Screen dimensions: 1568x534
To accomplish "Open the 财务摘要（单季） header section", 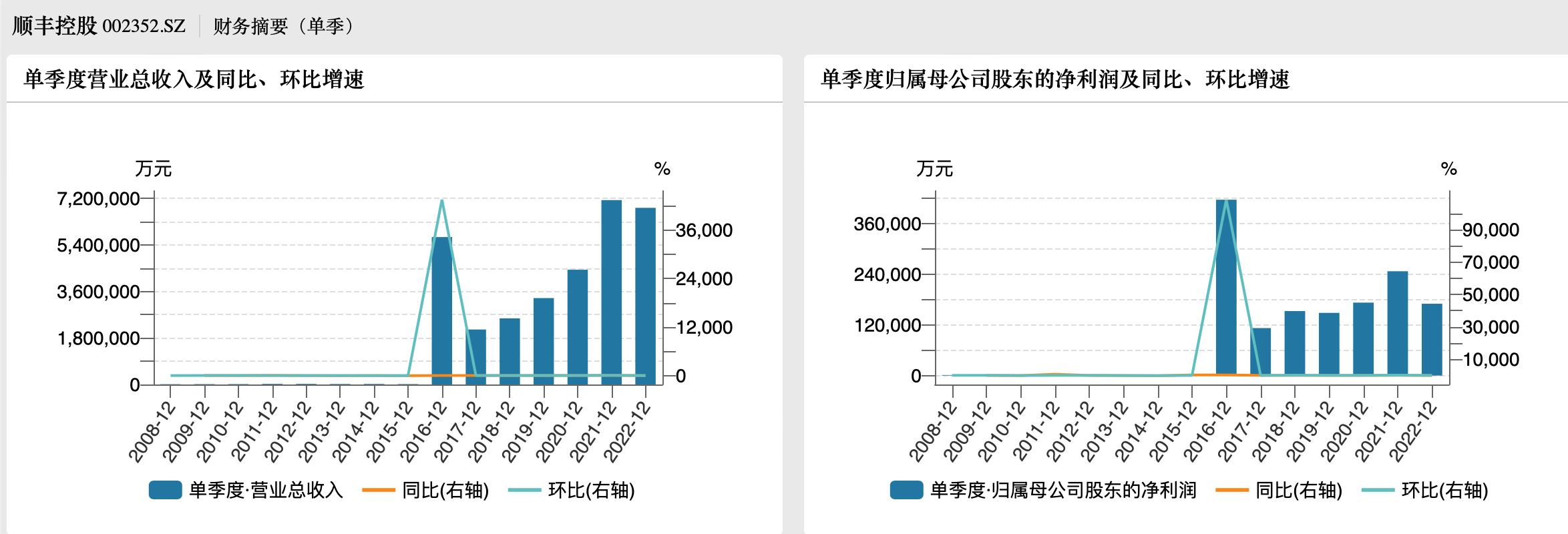I will (285, 26).
